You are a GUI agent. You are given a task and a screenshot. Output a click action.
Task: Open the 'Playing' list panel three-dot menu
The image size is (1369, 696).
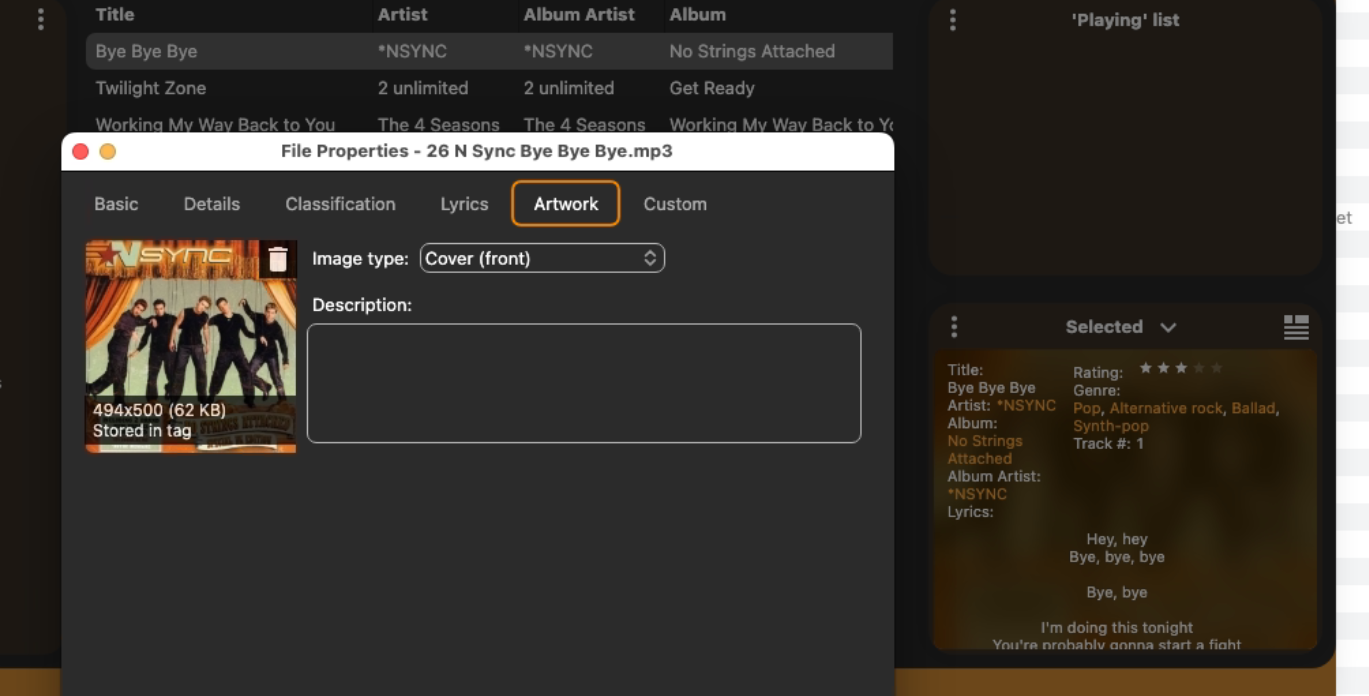(x=952, y=20)
